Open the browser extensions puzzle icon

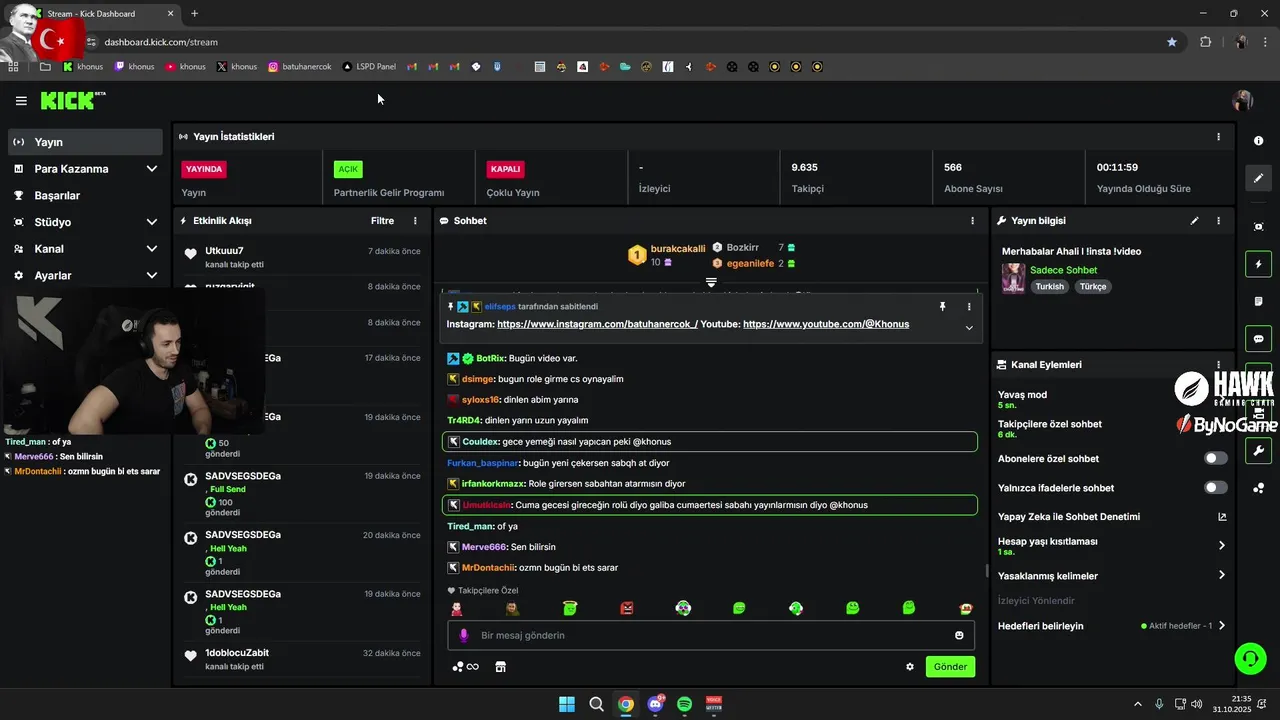tap(1205, 42)
